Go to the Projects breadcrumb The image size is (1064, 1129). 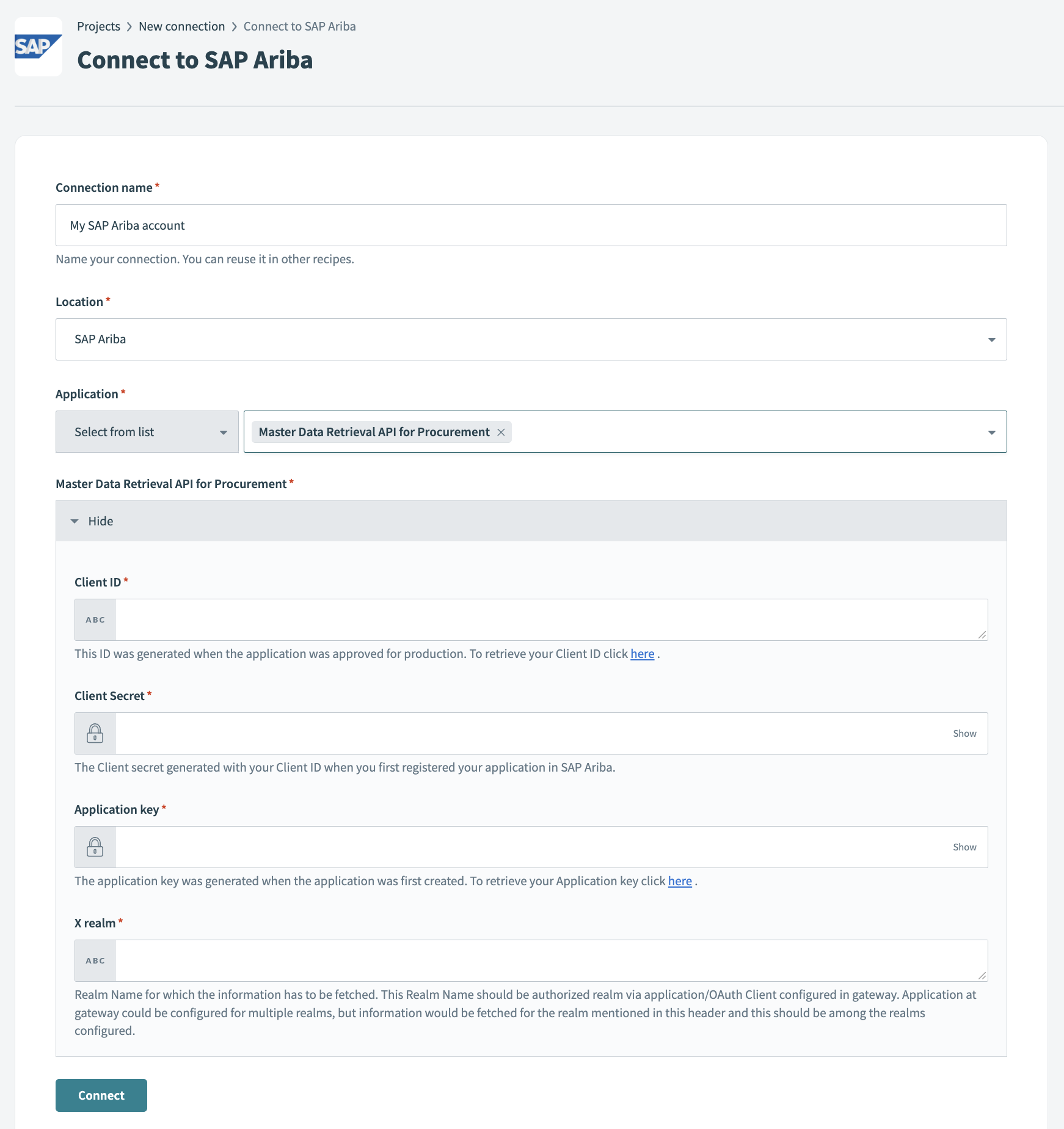(98, 26)
